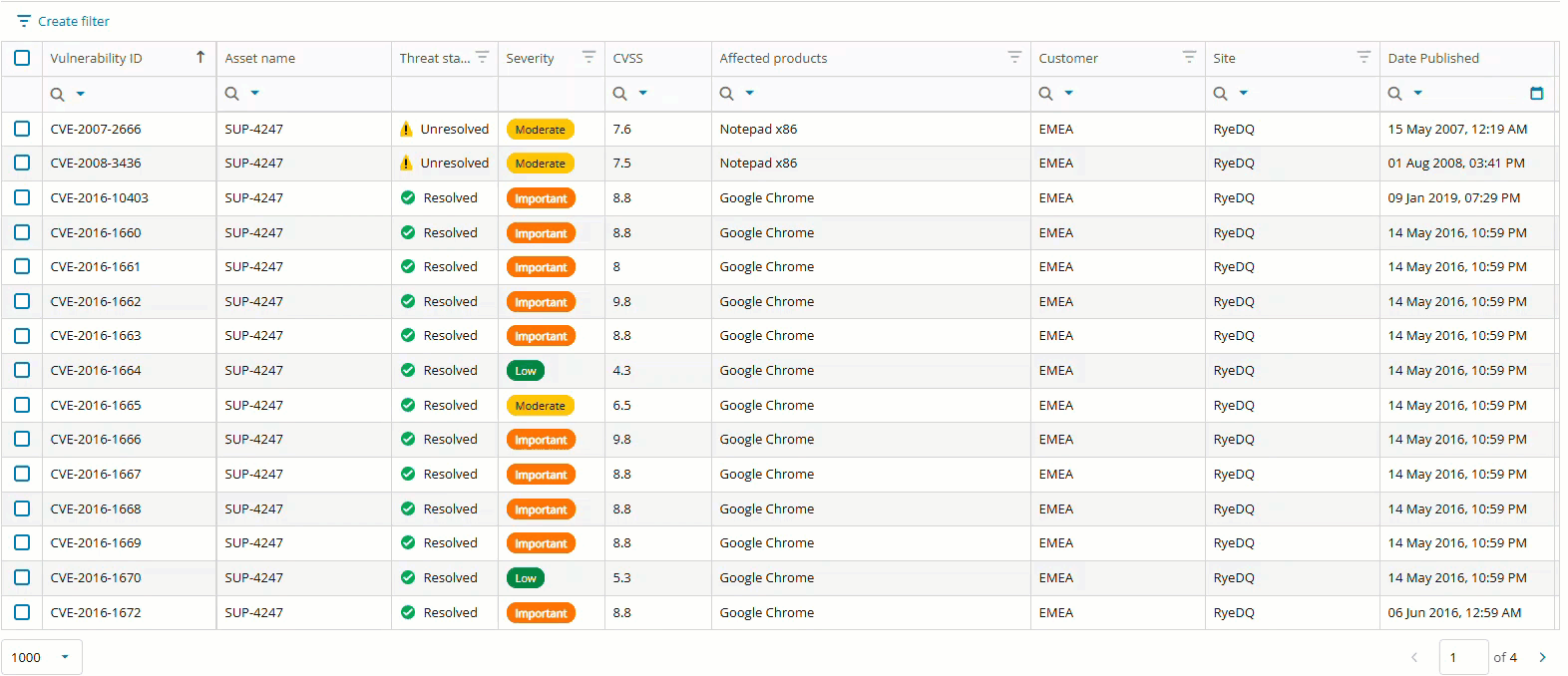Viewport: 1568px width, 676px height.
Task: Select the checkbox for CVE-2008-3436
Action: click(22, 163)
